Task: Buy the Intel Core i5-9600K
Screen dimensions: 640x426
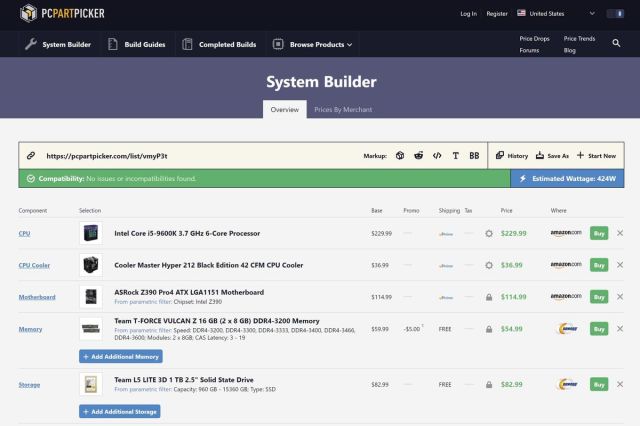Action: coord(599,233)
